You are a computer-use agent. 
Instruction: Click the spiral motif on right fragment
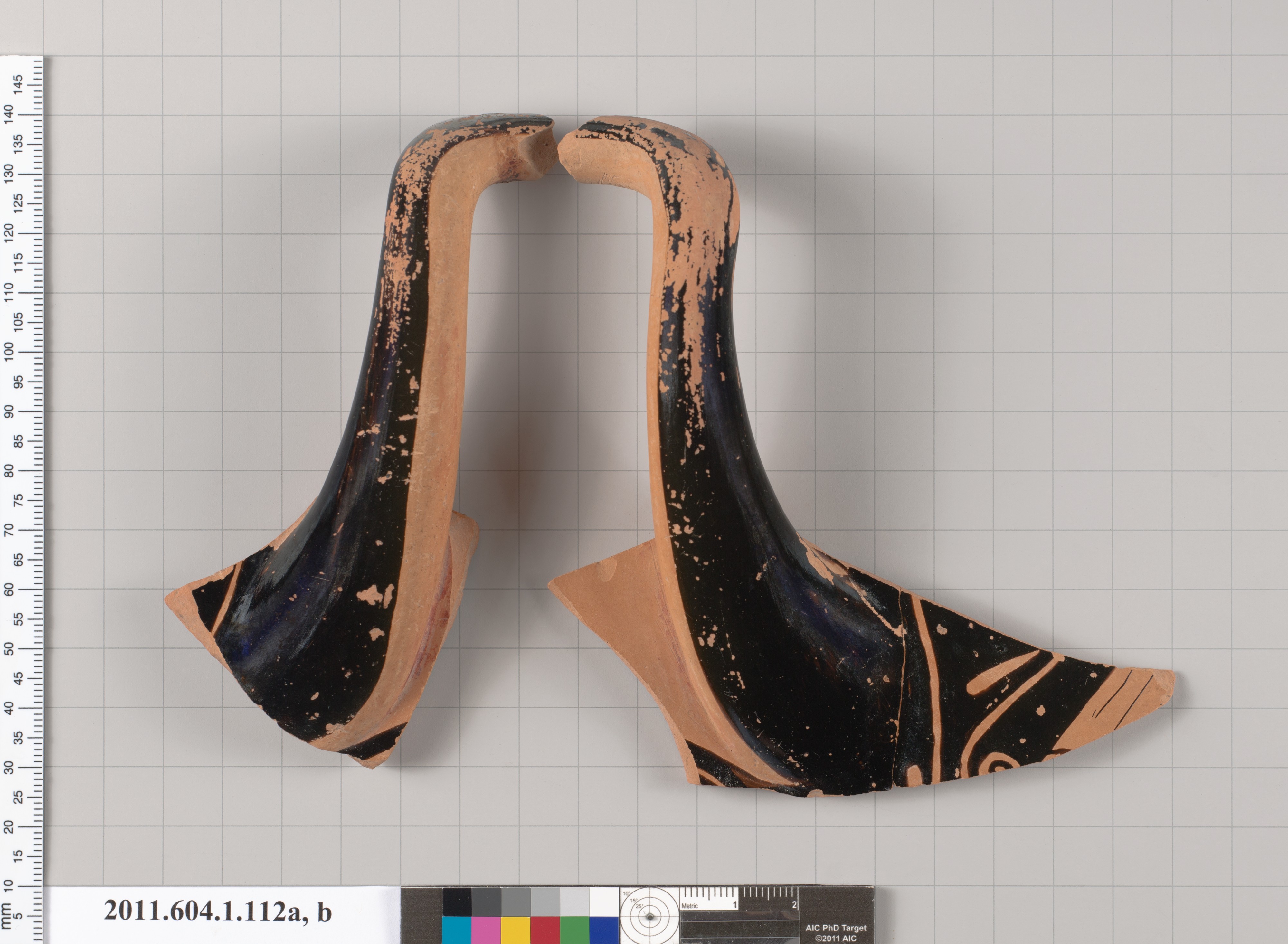click(999, 766)
